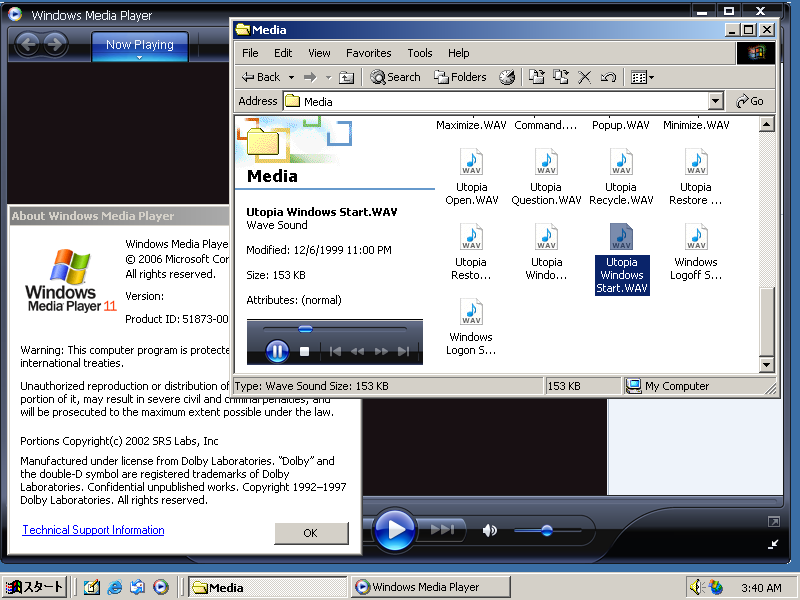Select the Utopia Windows Start.WAV file
800x600 pixels.
pyautogui.click(x=621, y=259)
